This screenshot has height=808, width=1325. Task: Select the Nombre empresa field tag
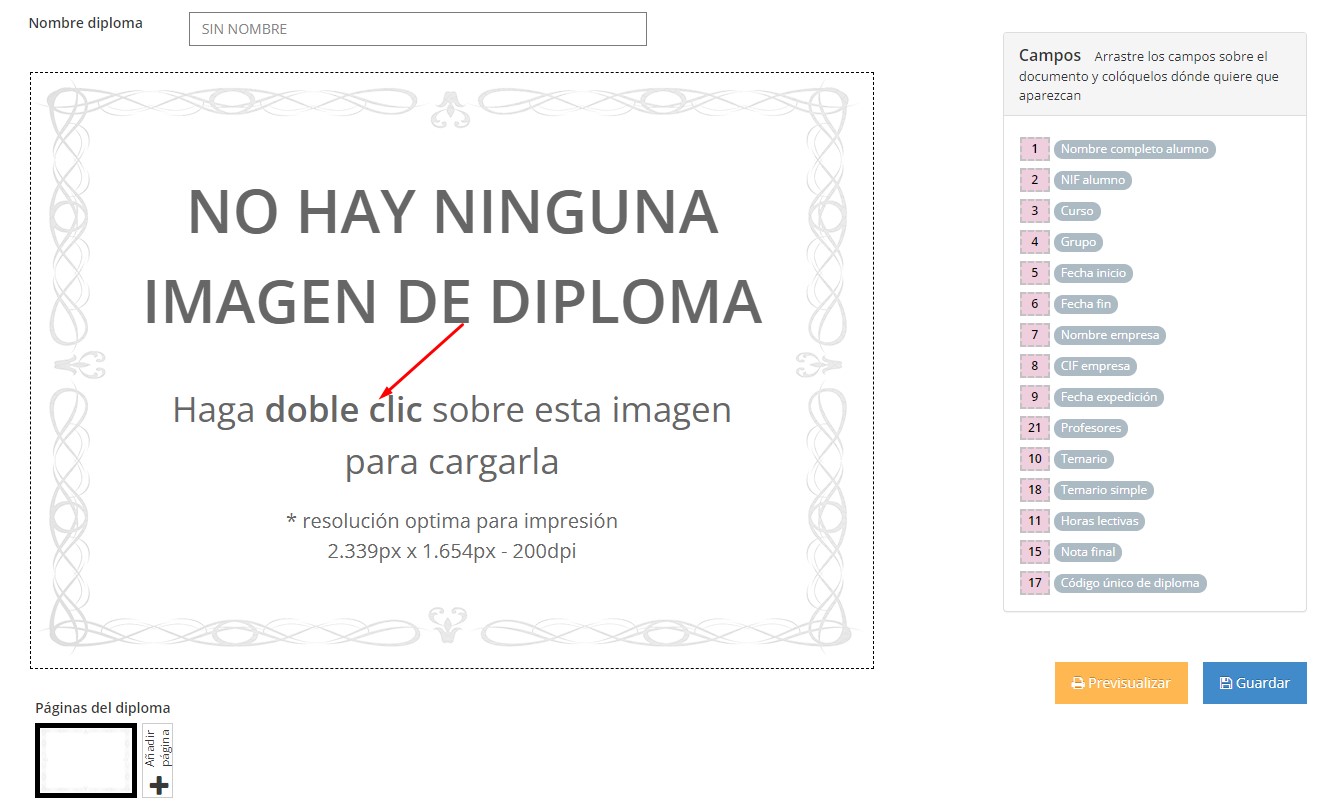pyautogui.click(x=1109, y=335)
